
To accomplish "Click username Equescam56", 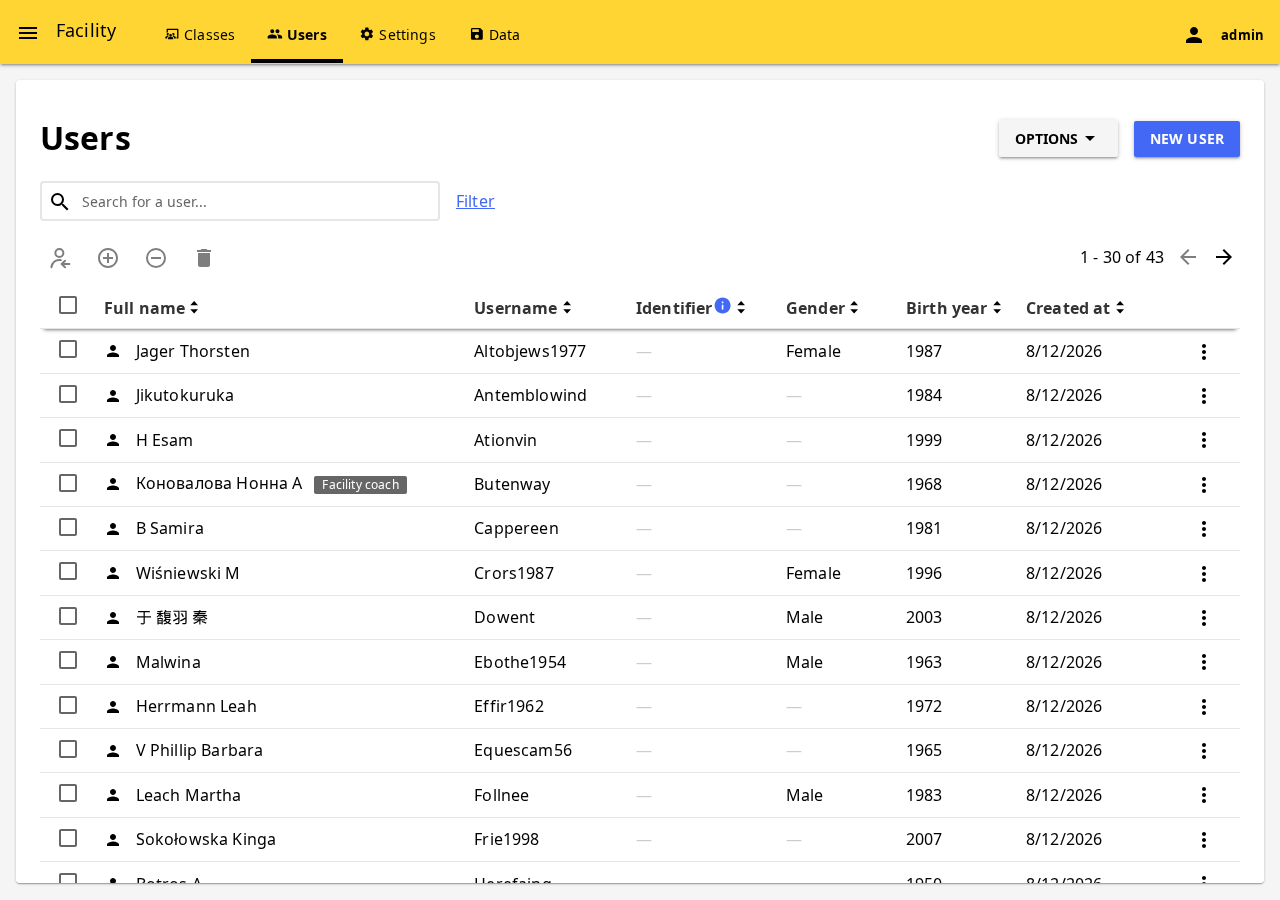I will tap(523, 750).
